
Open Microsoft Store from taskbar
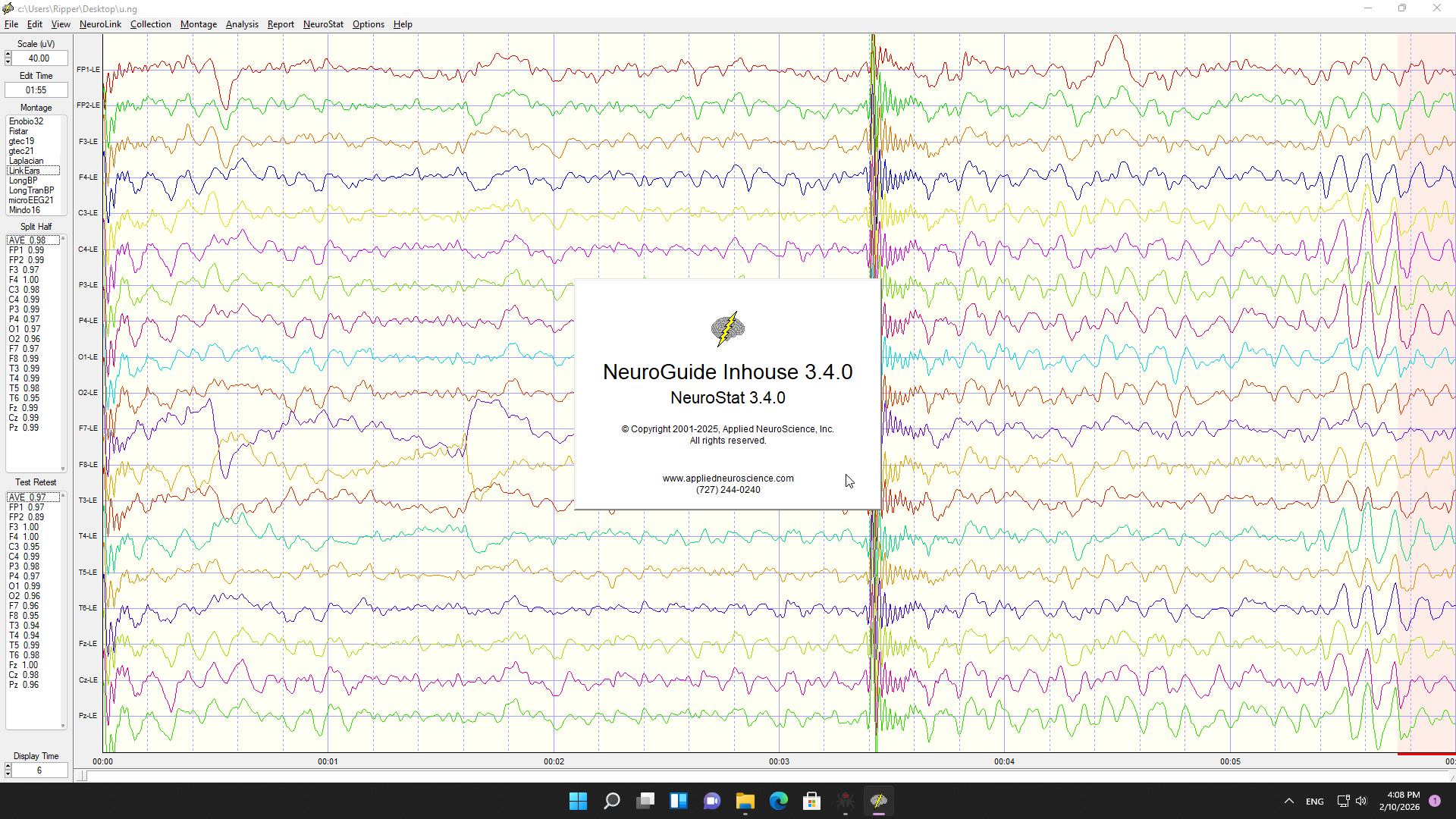(811, 801)
